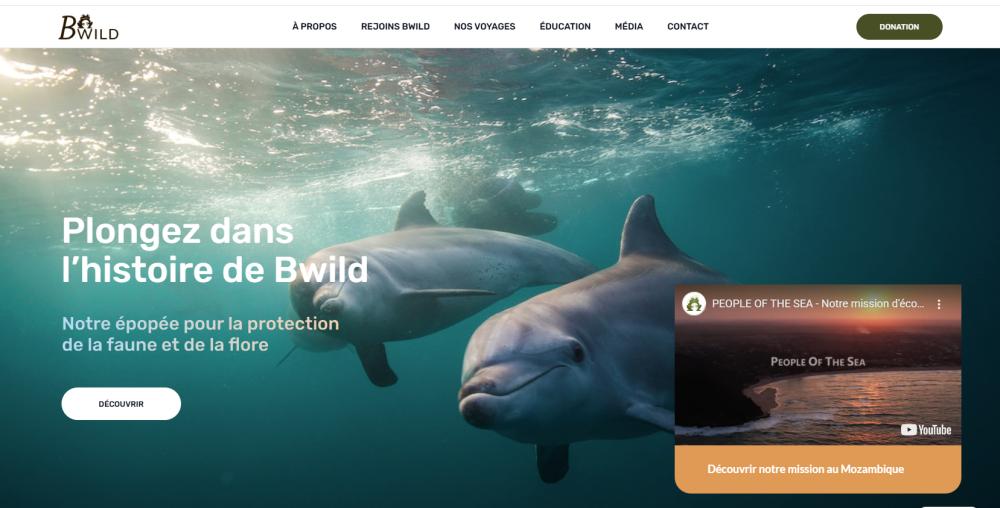Viewport: 1000px width, 508px height.
Task: Click the white DÉCOUVRIR button
Action: click(121, 403)
